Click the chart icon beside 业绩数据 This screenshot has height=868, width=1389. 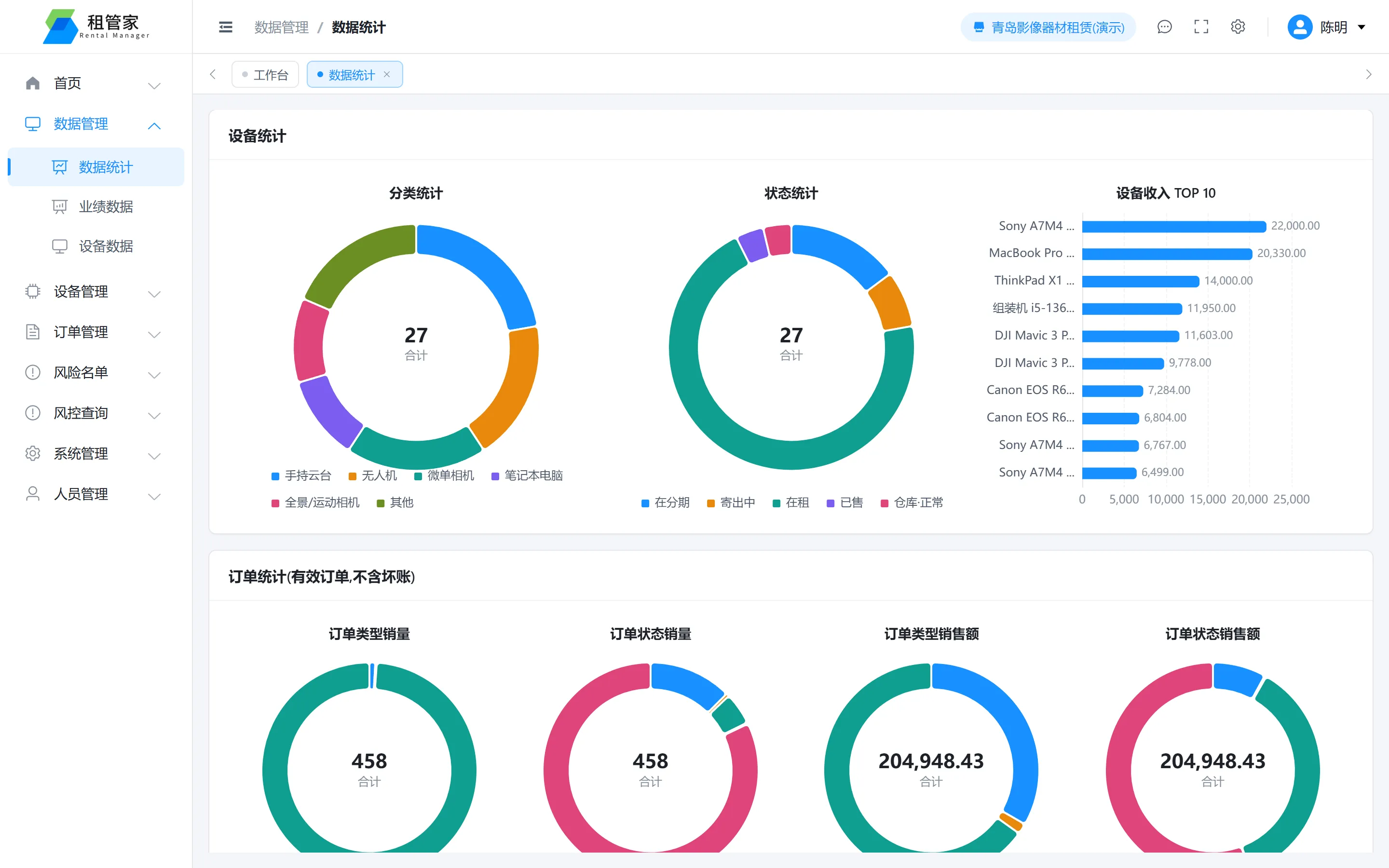tap(60, 207)
